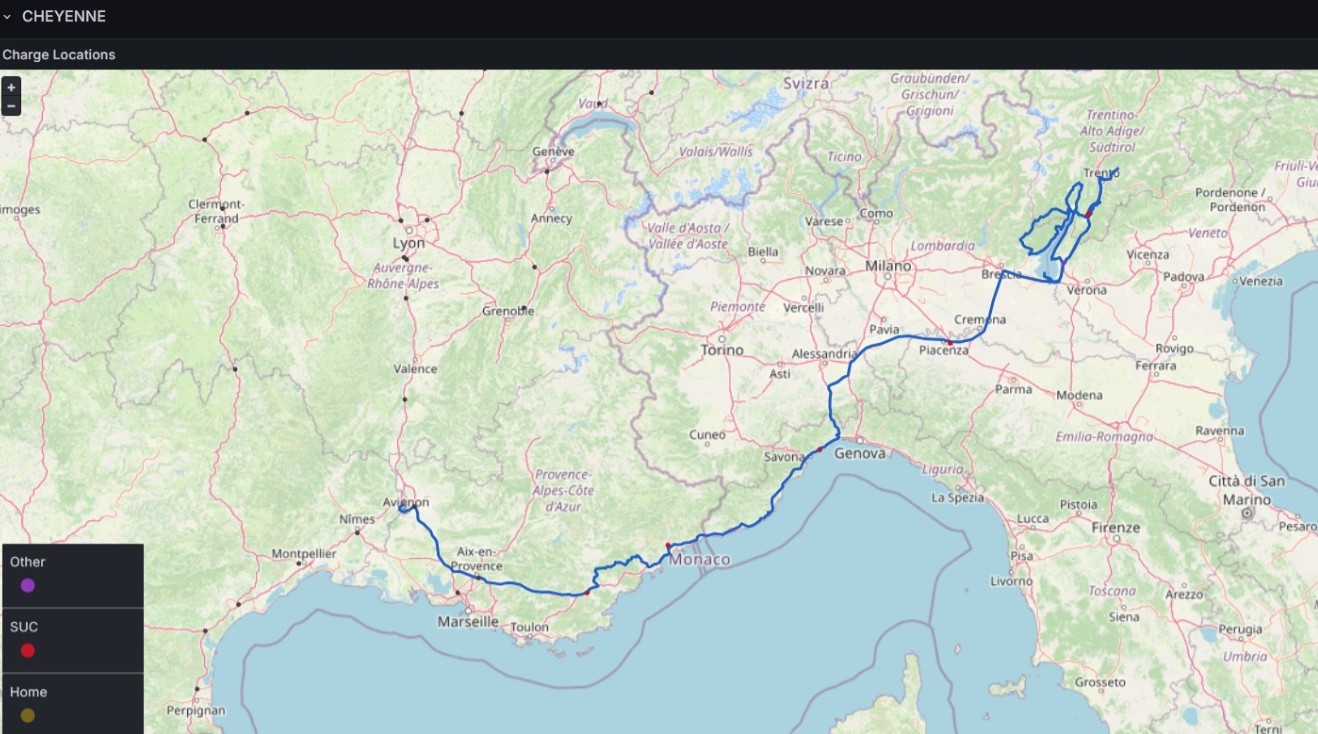The width and height of the screenshot is (1318, 734).
Task: Click the Cremona city label
Action: pyautogui.click(x=980, y=319)
